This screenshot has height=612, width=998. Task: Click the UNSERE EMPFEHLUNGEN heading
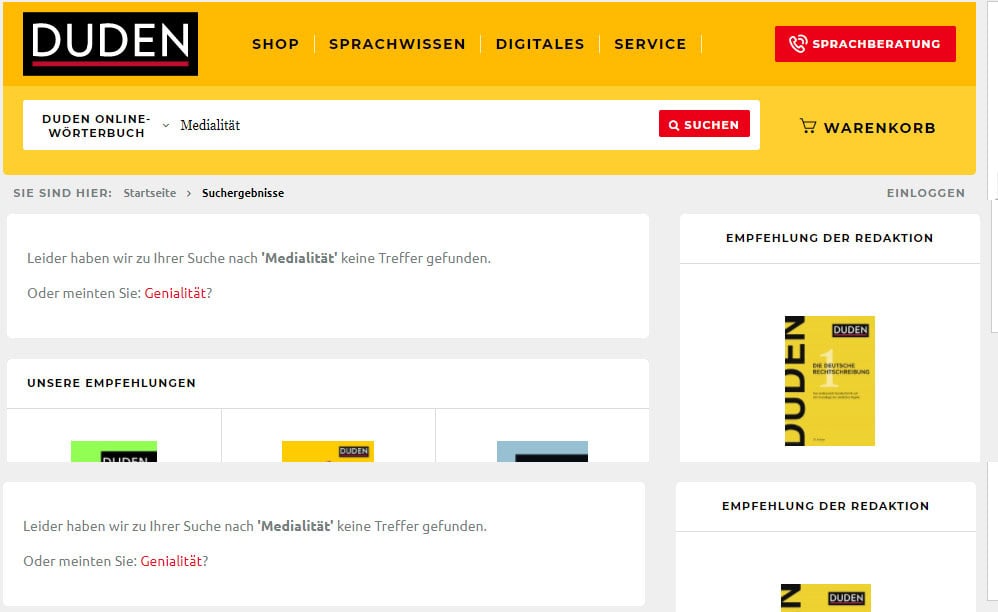[111, 383]
